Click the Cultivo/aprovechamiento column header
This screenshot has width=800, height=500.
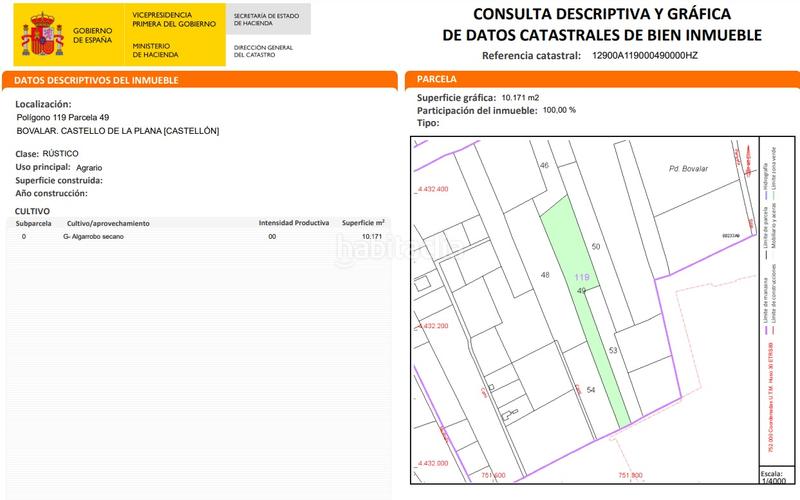click(x=108, y=223)
